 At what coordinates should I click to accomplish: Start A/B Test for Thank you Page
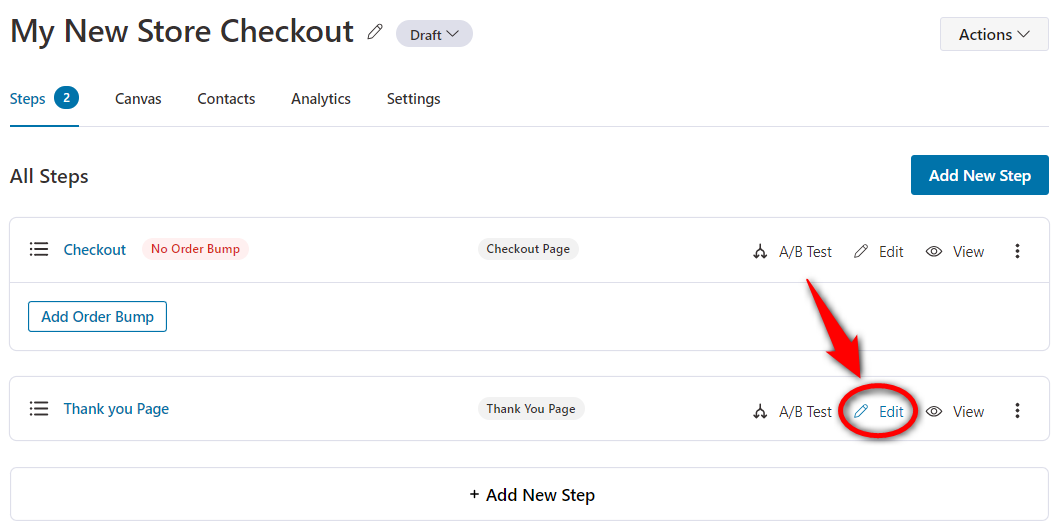tap(792, 411)
